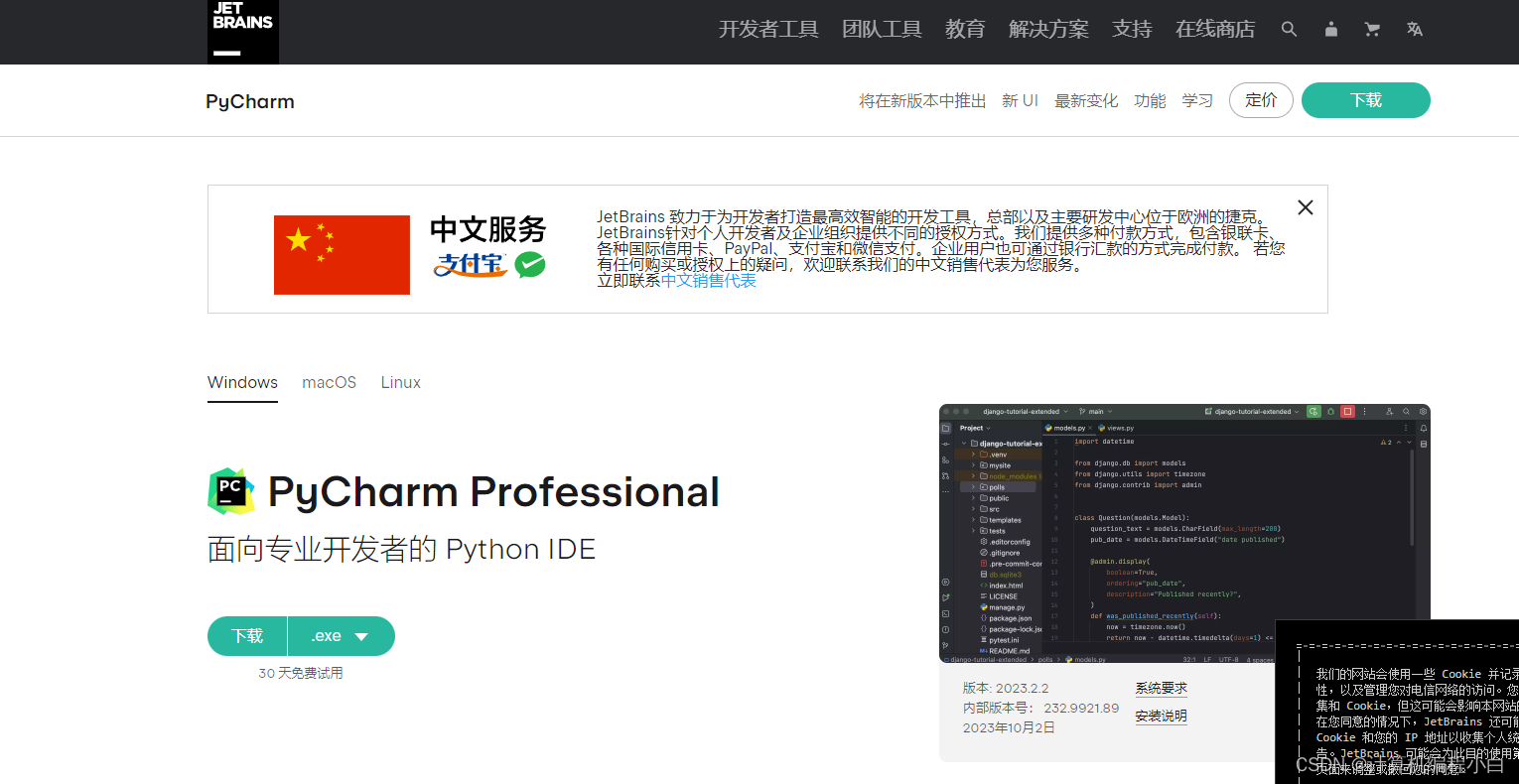Viewport: 1519px width, 784px height.
Task: Open the site search magnifier icon
Action: click(1289, 30)
